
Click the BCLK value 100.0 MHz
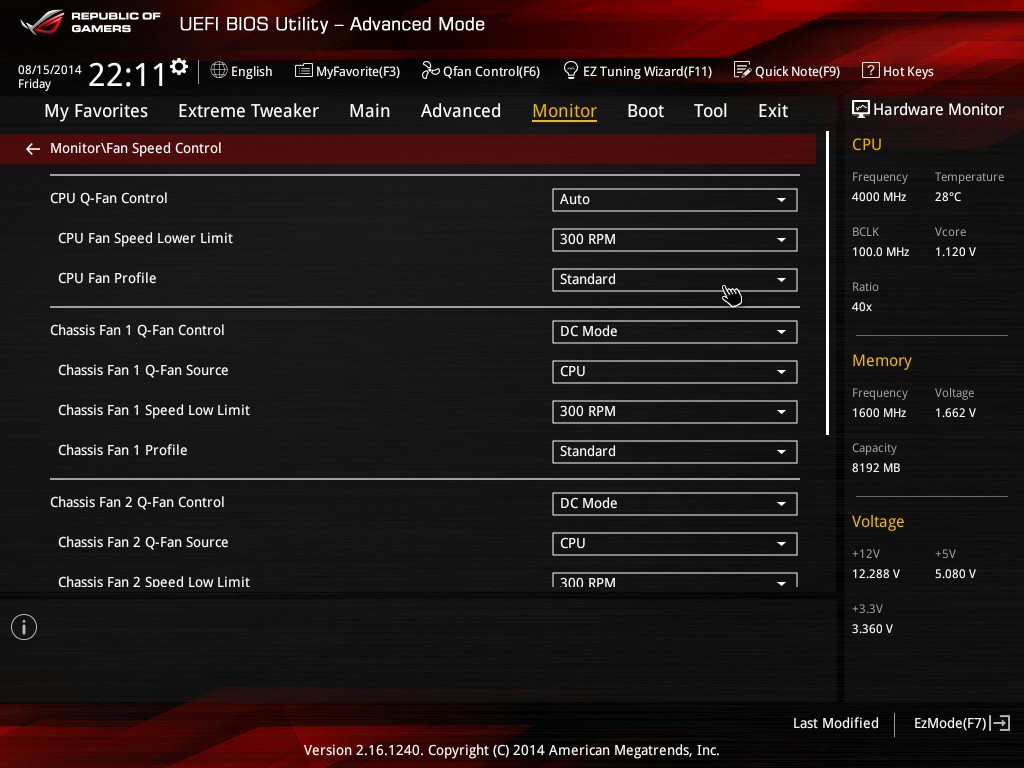tap(880, 251)
